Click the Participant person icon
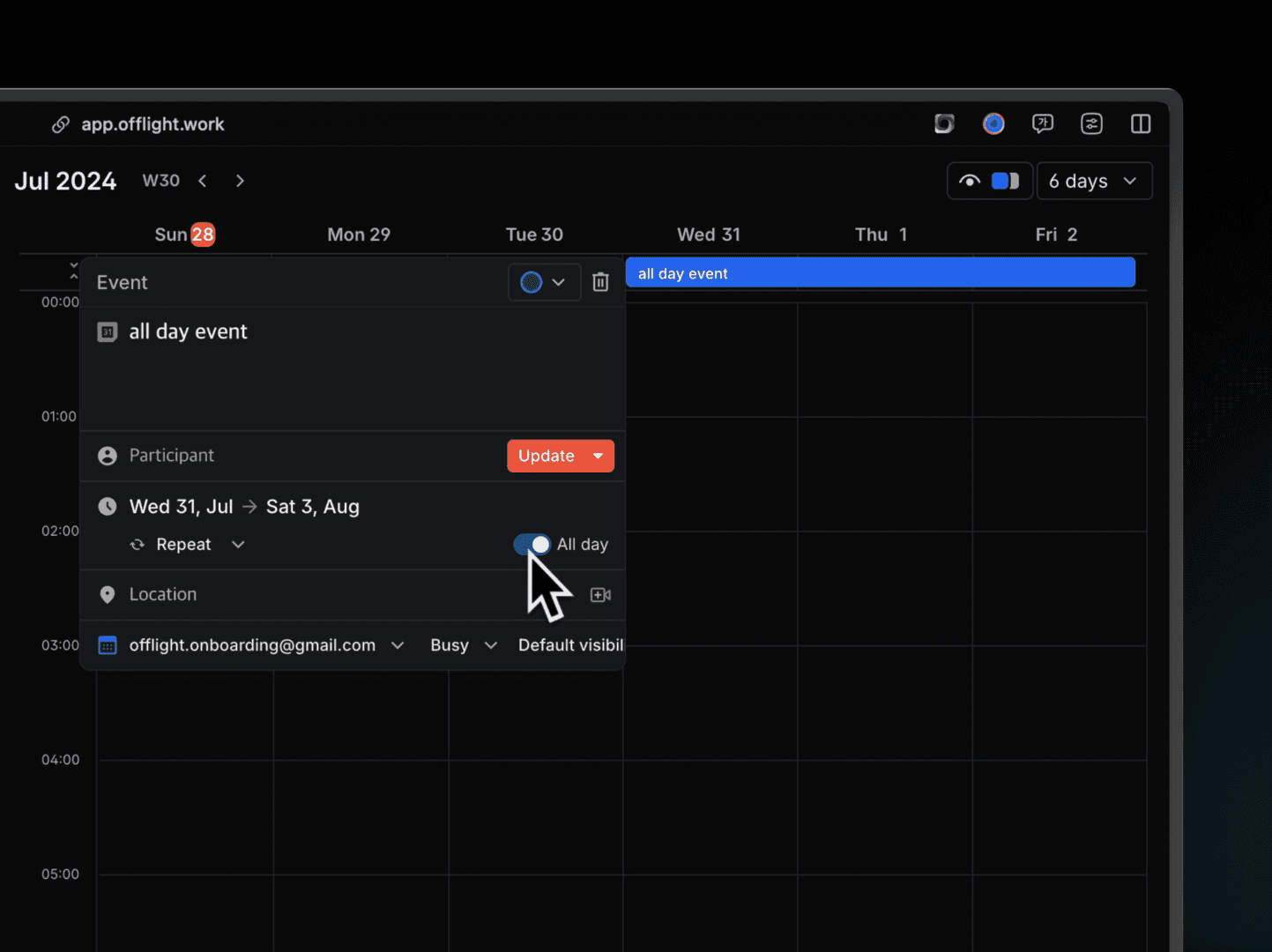The height and width of the screenshot is (952, 1272). coord(108,456)
